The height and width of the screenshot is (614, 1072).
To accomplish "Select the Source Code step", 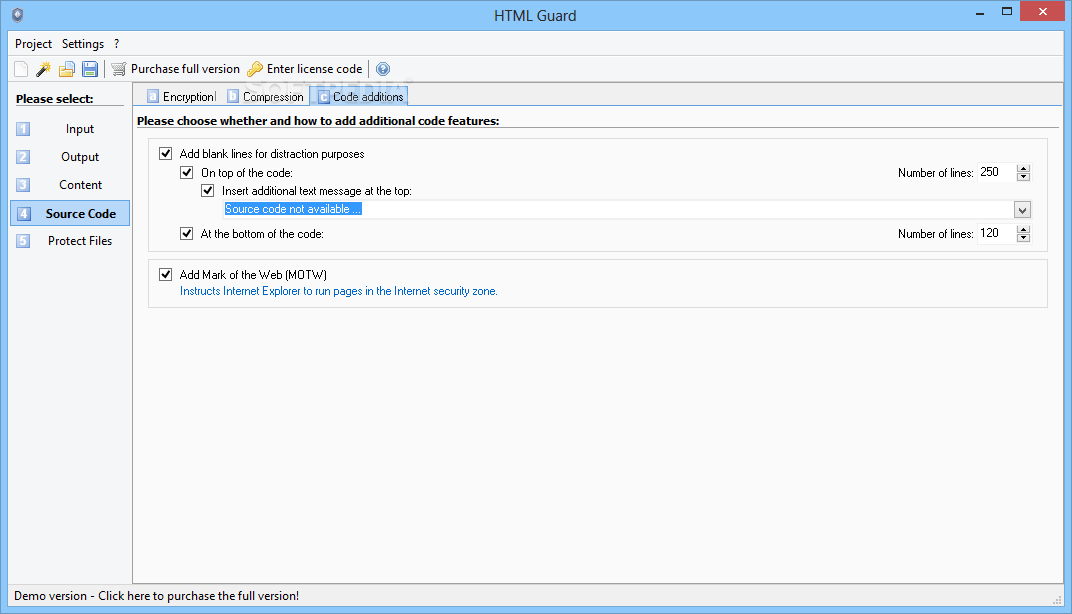I will point(70,213).
